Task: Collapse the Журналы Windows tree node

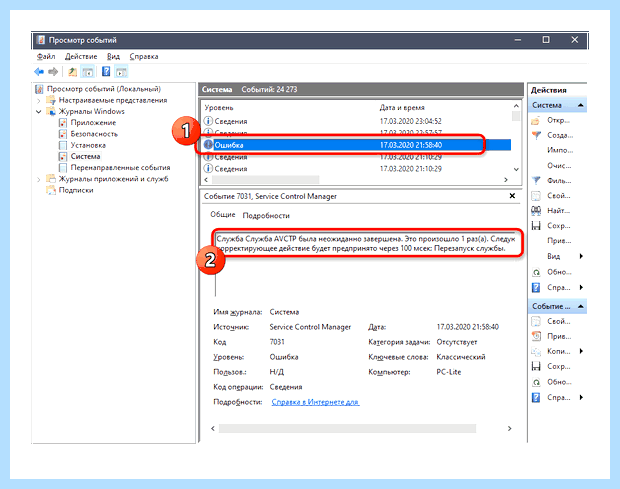Action: click(x=38, y=111)
